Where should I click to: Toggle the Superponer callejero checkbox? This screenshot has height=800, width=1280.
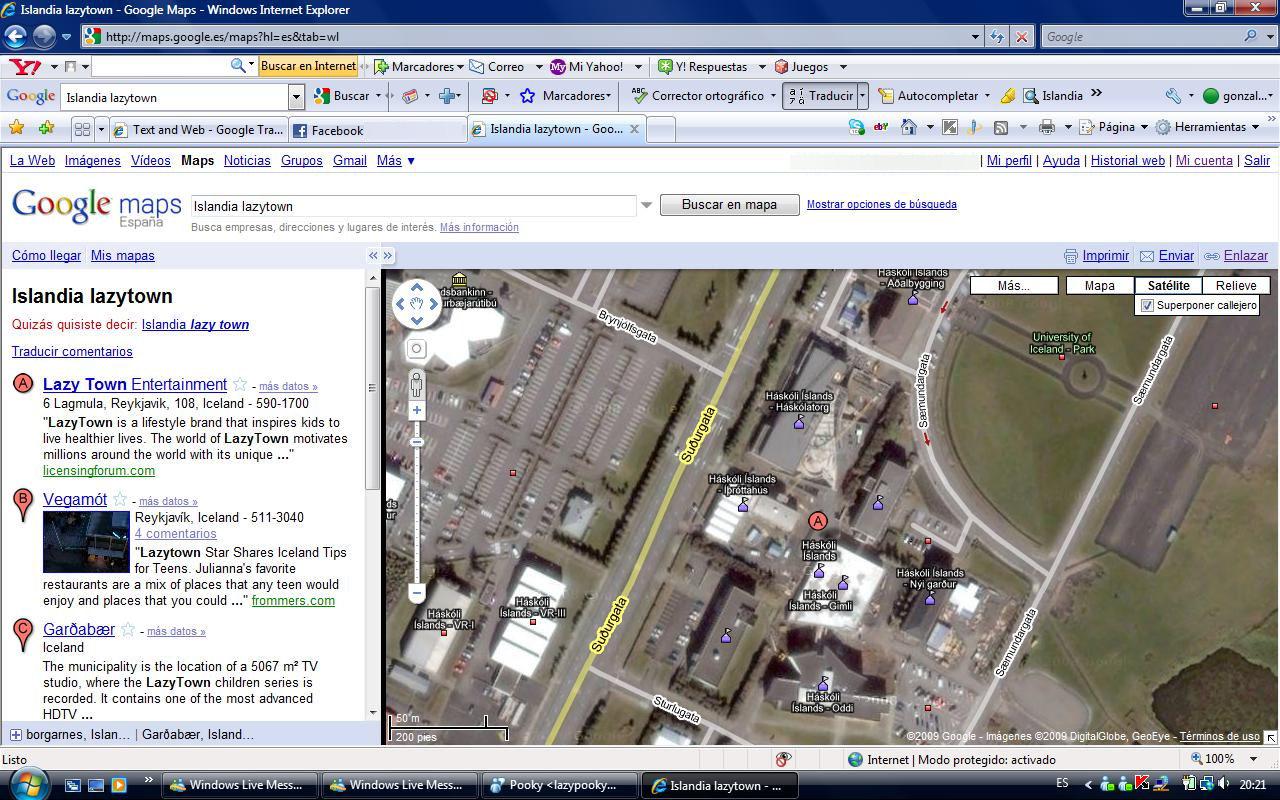[x=1148, y=305]
